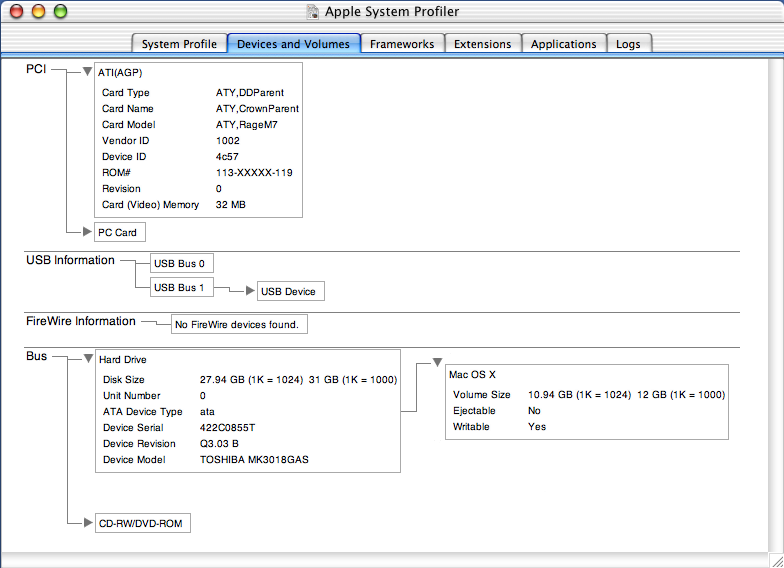This screenshot has height=568, width=784.
Task: Expand the USB Device disclosure triangle
Action: click(250, 290)
